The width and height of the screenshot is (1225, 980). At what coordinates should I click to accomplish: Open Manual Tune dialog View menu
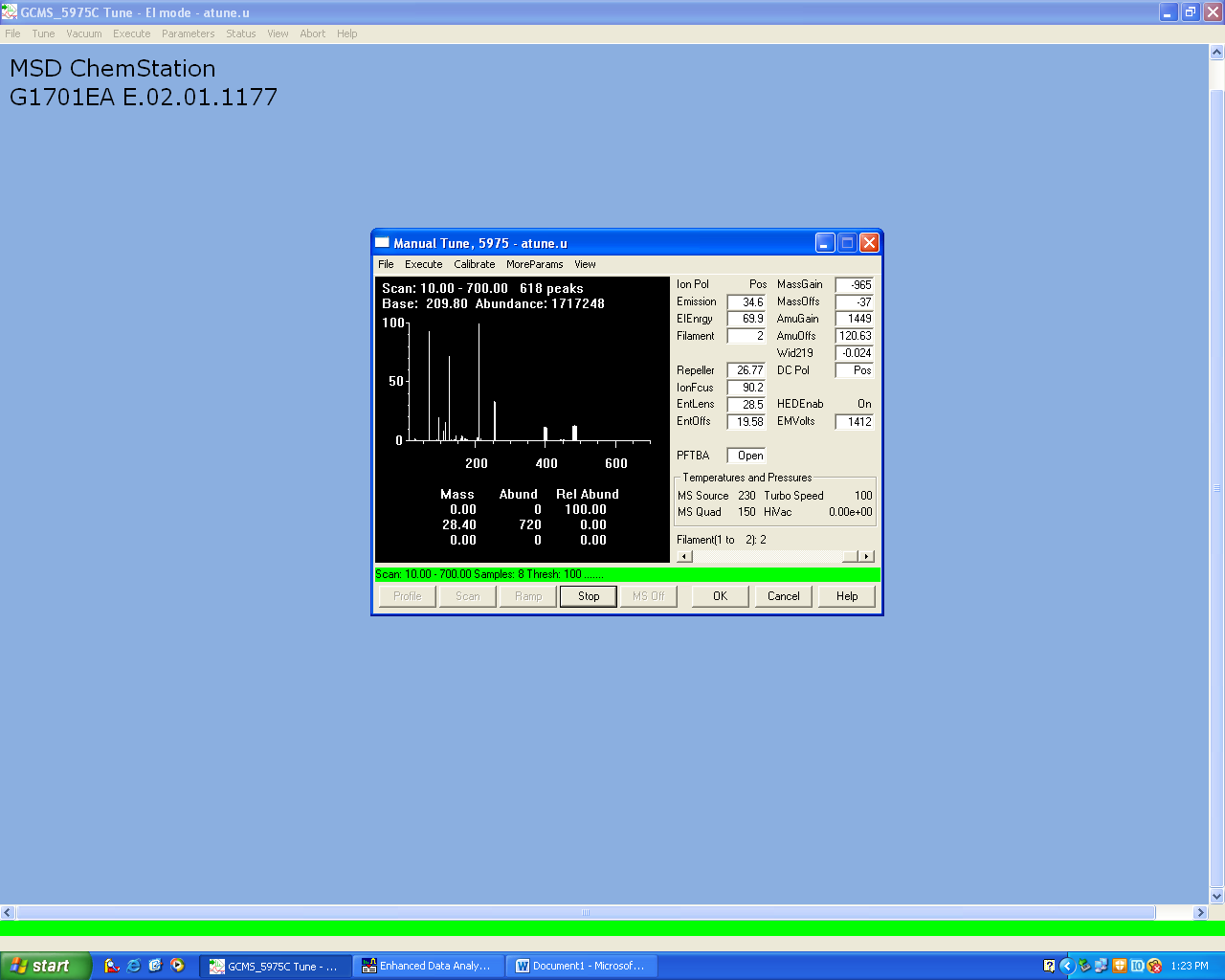tap(585, 264)
